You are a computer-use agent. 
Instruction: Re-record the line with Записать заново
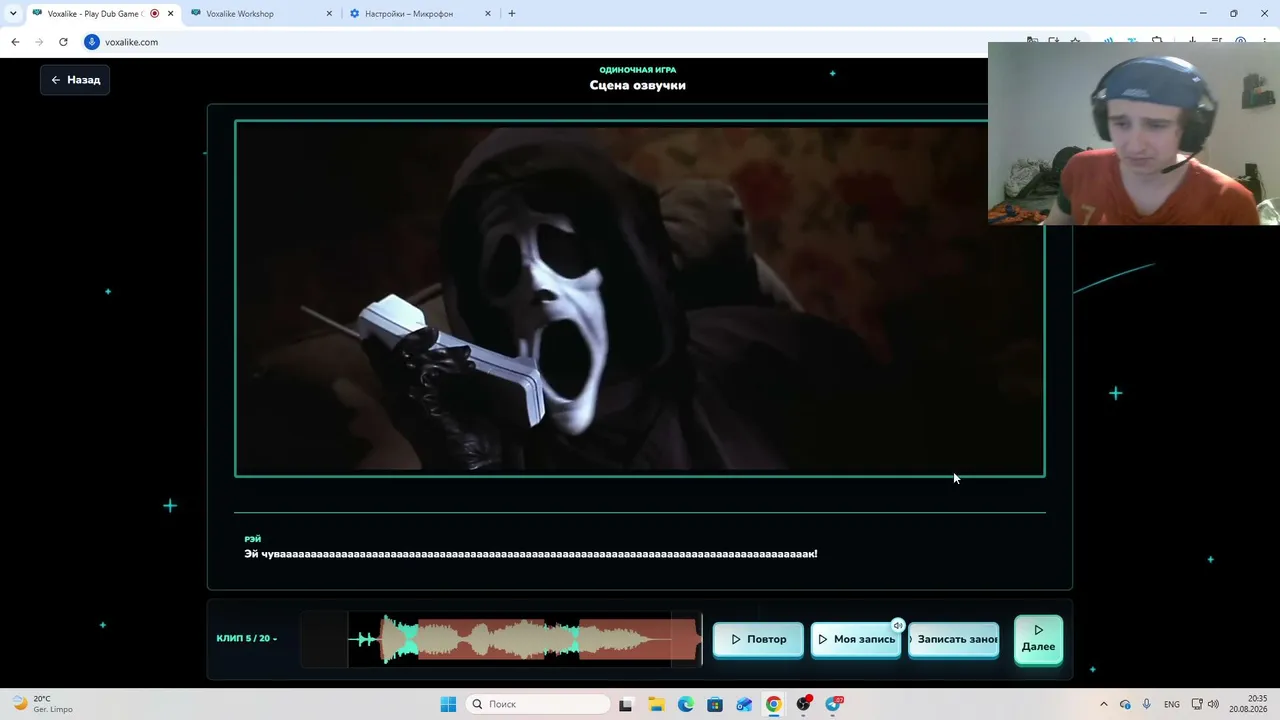click(954, 639)
